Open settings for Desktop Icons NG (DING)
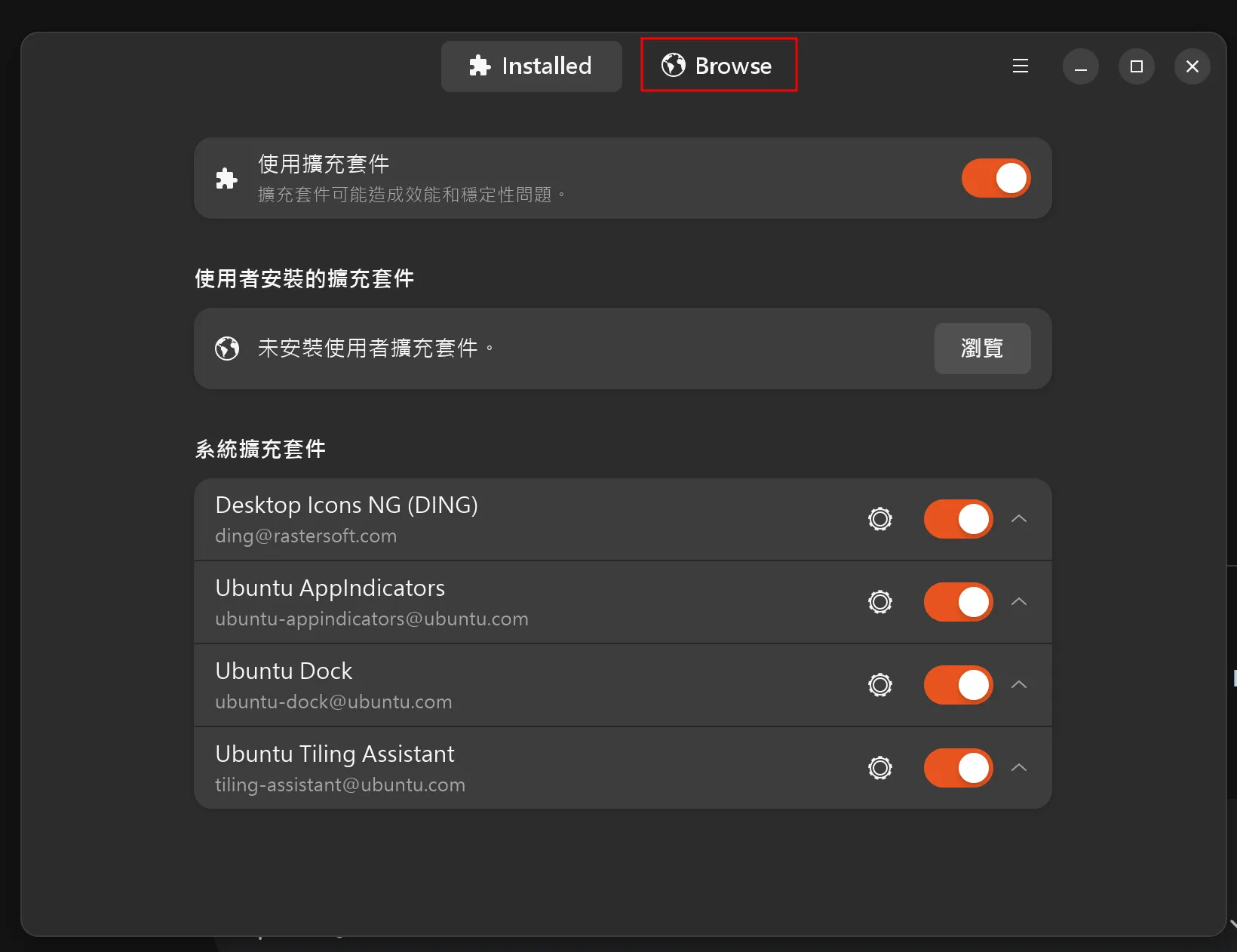Screen dimensions: 1237x952 coord(879,519)
